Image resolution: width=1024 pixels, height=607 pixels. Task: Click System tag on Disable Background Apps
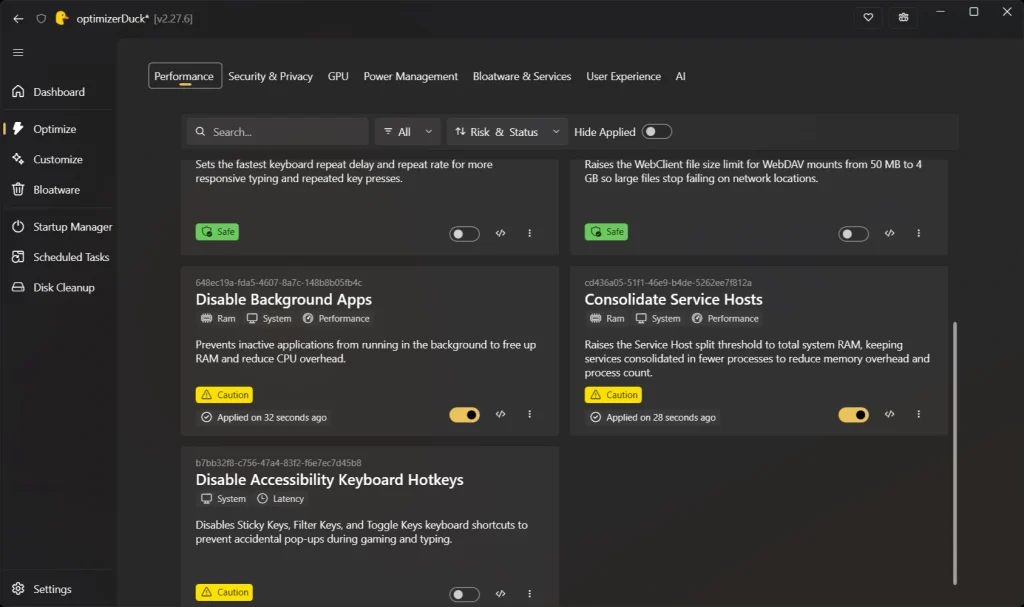click(269, 319)
